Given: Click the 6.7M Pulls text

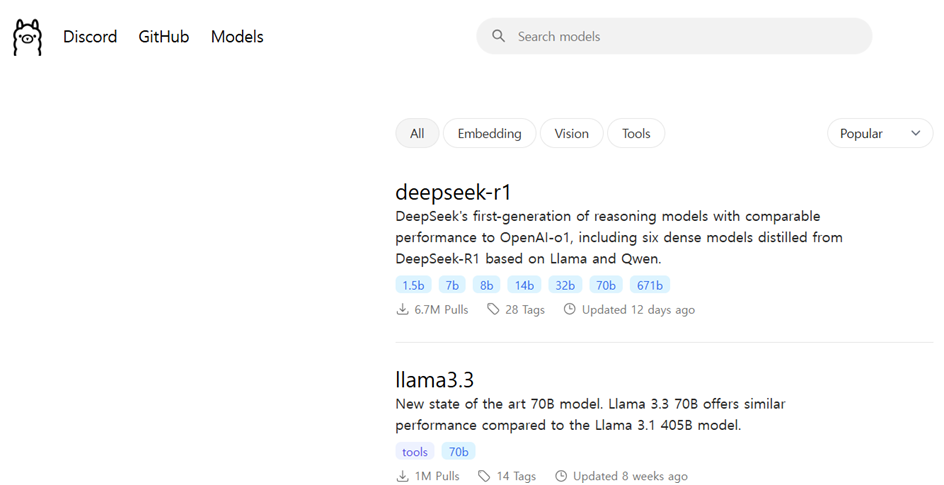Looking at the screenshot, I should pos(441,309).
